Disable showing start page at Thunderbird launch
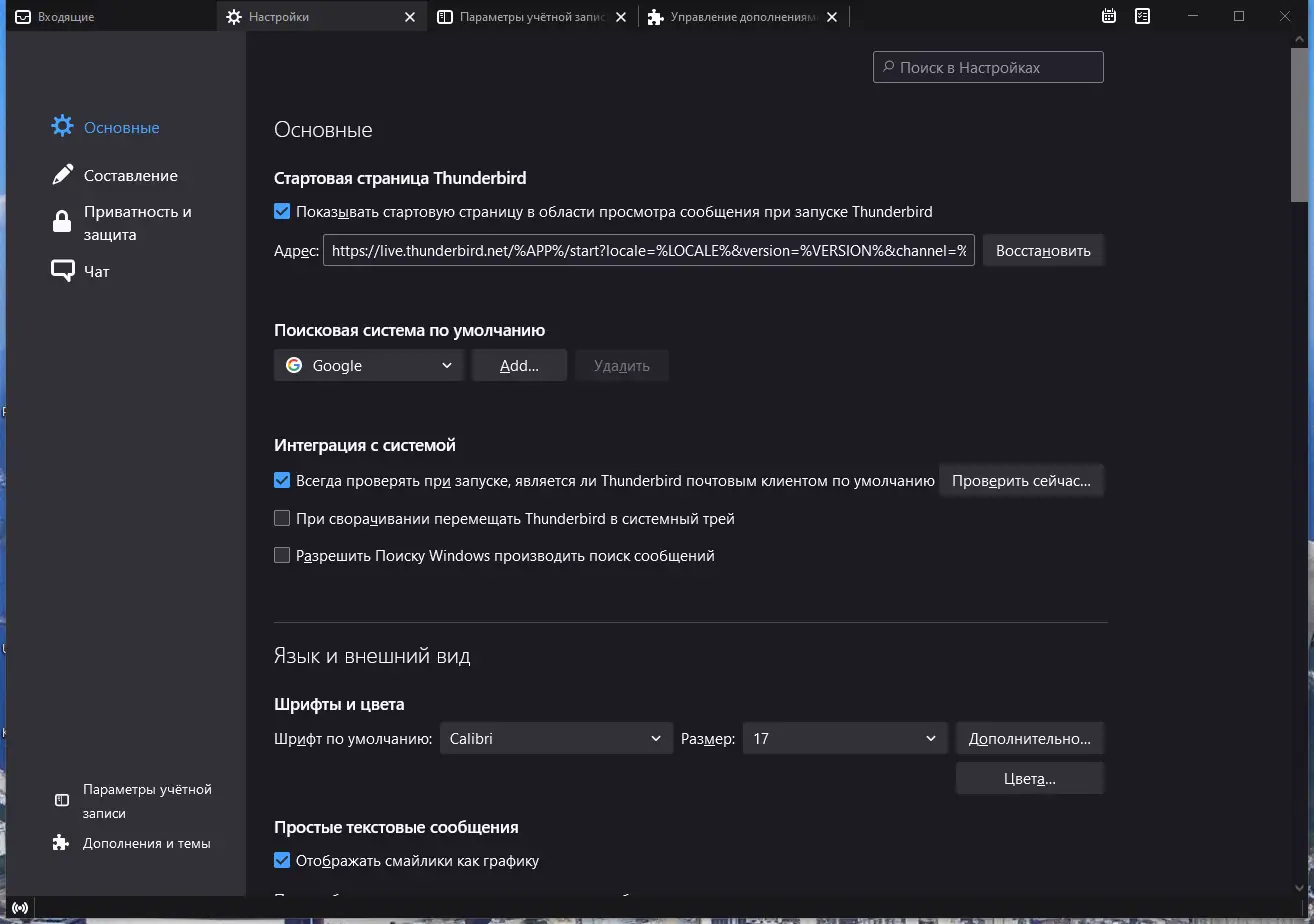This screenshot has height=924, width=1314. coord(282,212)
